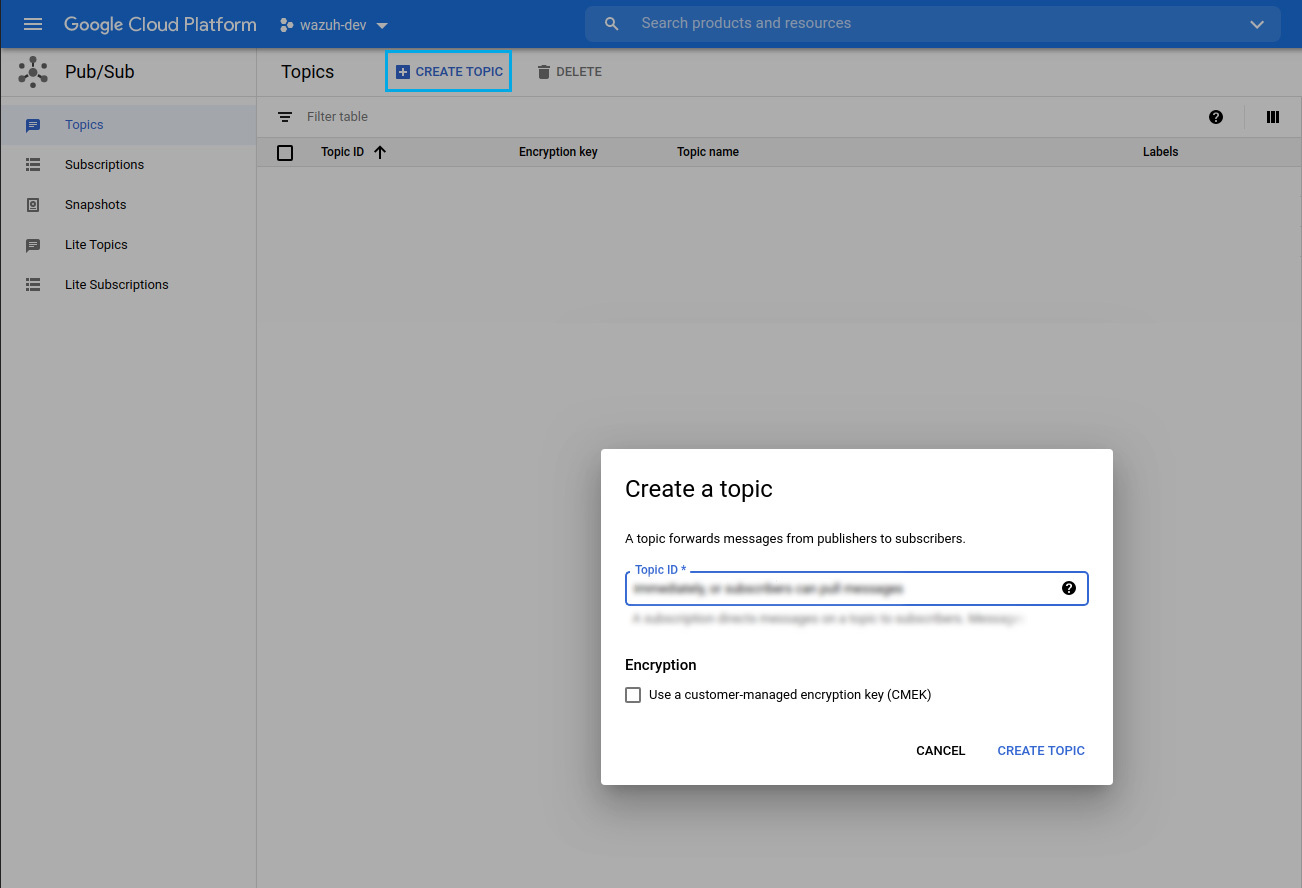1302x888 pixels.
Task: Open the hamburger navigation menu
Action: [x=33, y=24]
